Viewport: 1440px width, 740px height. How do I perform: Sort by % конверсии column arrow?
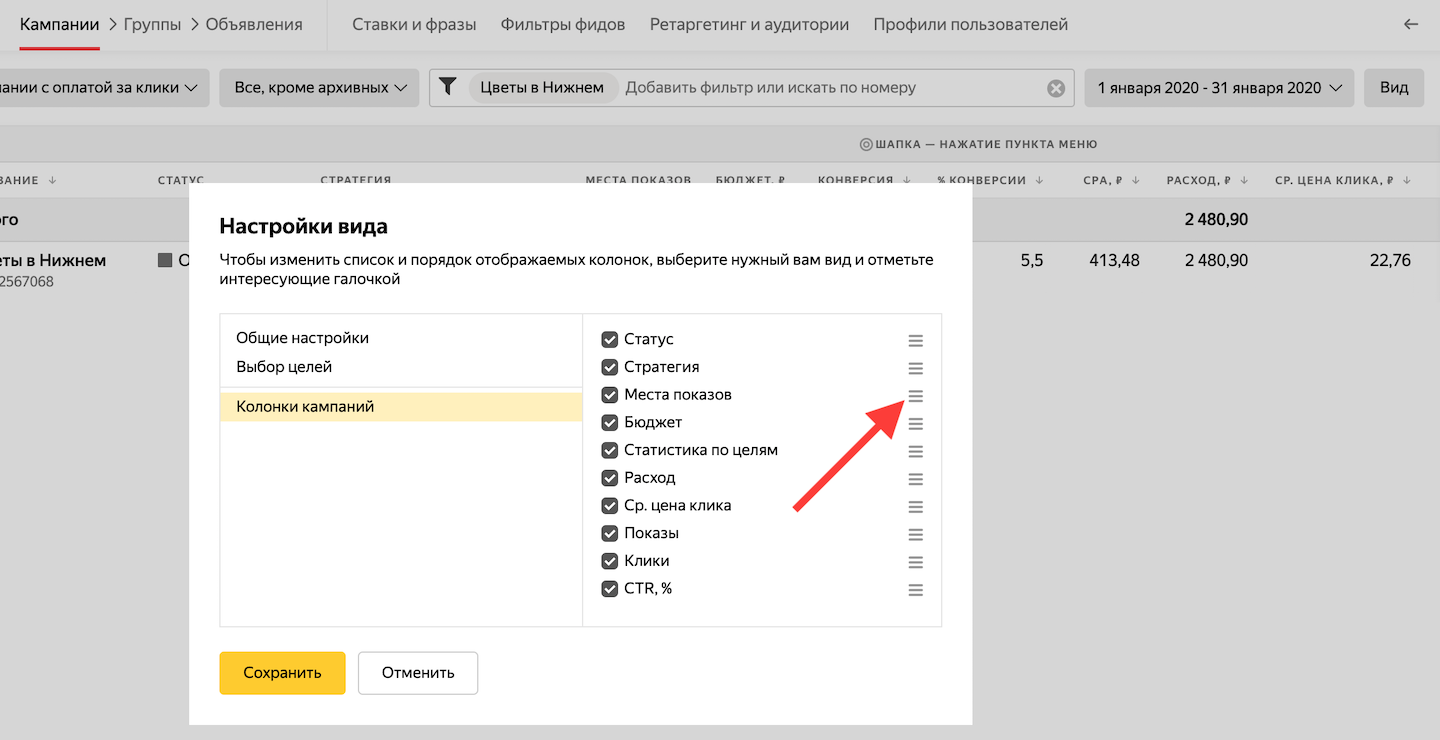(x=1040, y=180)
